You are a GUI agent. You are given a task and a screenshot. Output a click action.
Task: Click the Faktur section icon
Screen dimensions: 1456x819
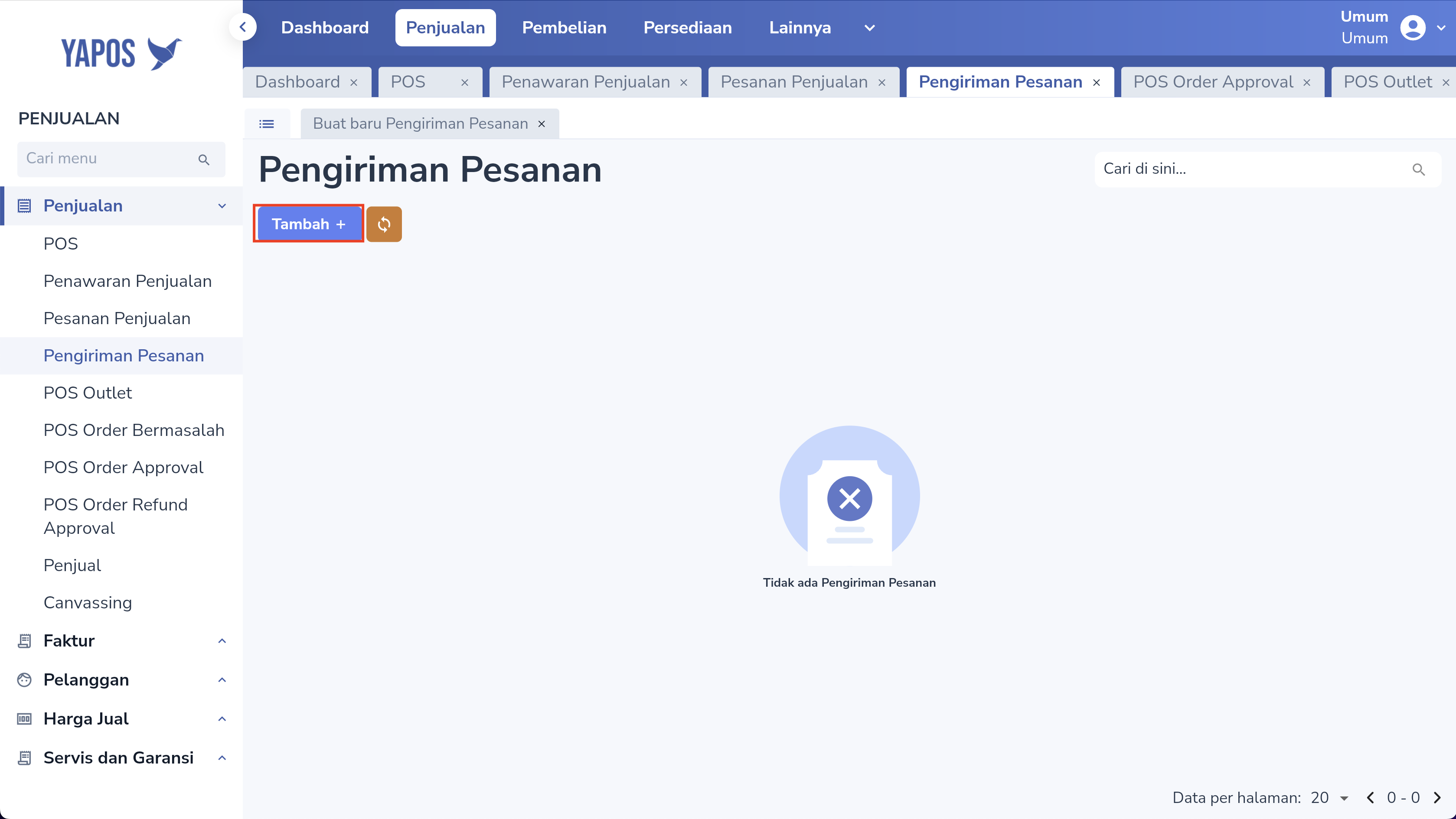24,640
